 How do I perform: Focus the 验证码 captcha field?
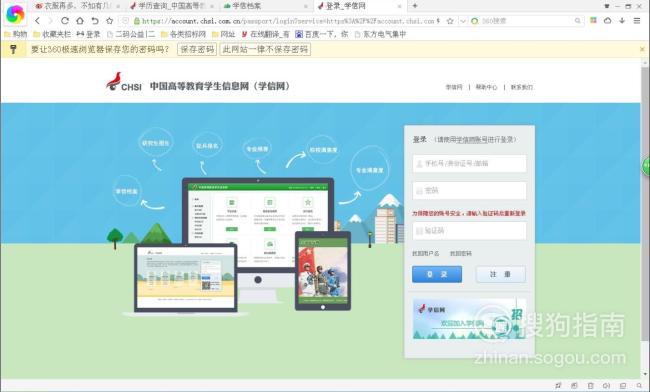[469, 231]
